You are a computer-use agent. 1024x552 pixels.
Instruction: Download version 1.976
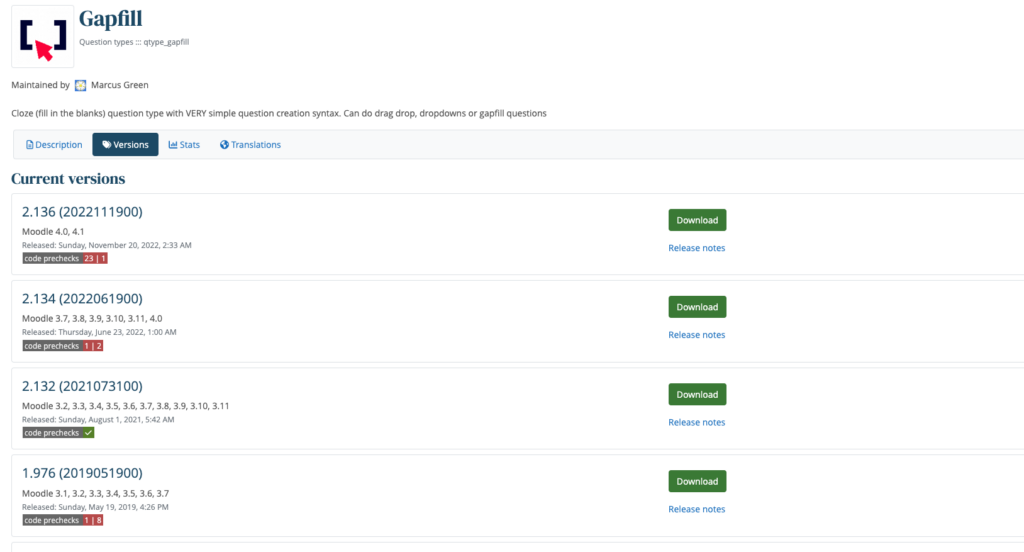[x=697, y=481]
